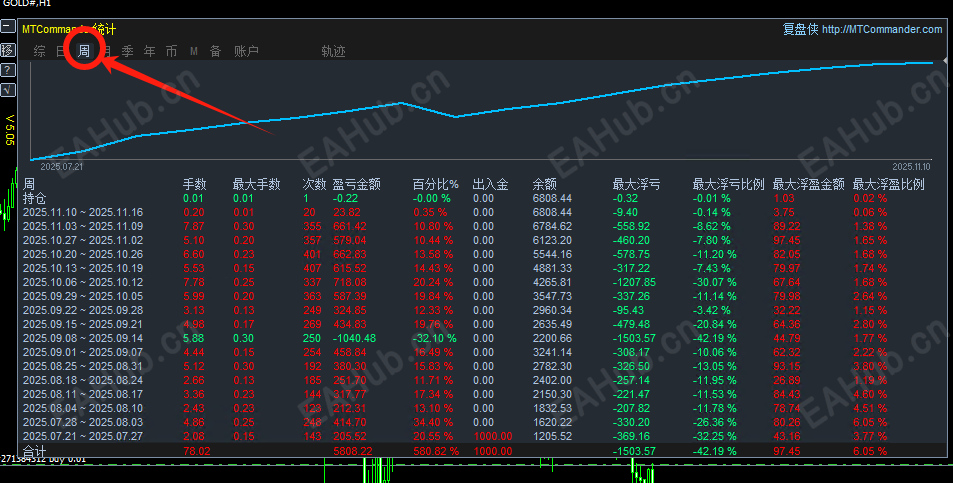
Task: Select week row 2025.09.08 ~ 2025.09.14
Action: pyautogui.click(x=83, y=338)
